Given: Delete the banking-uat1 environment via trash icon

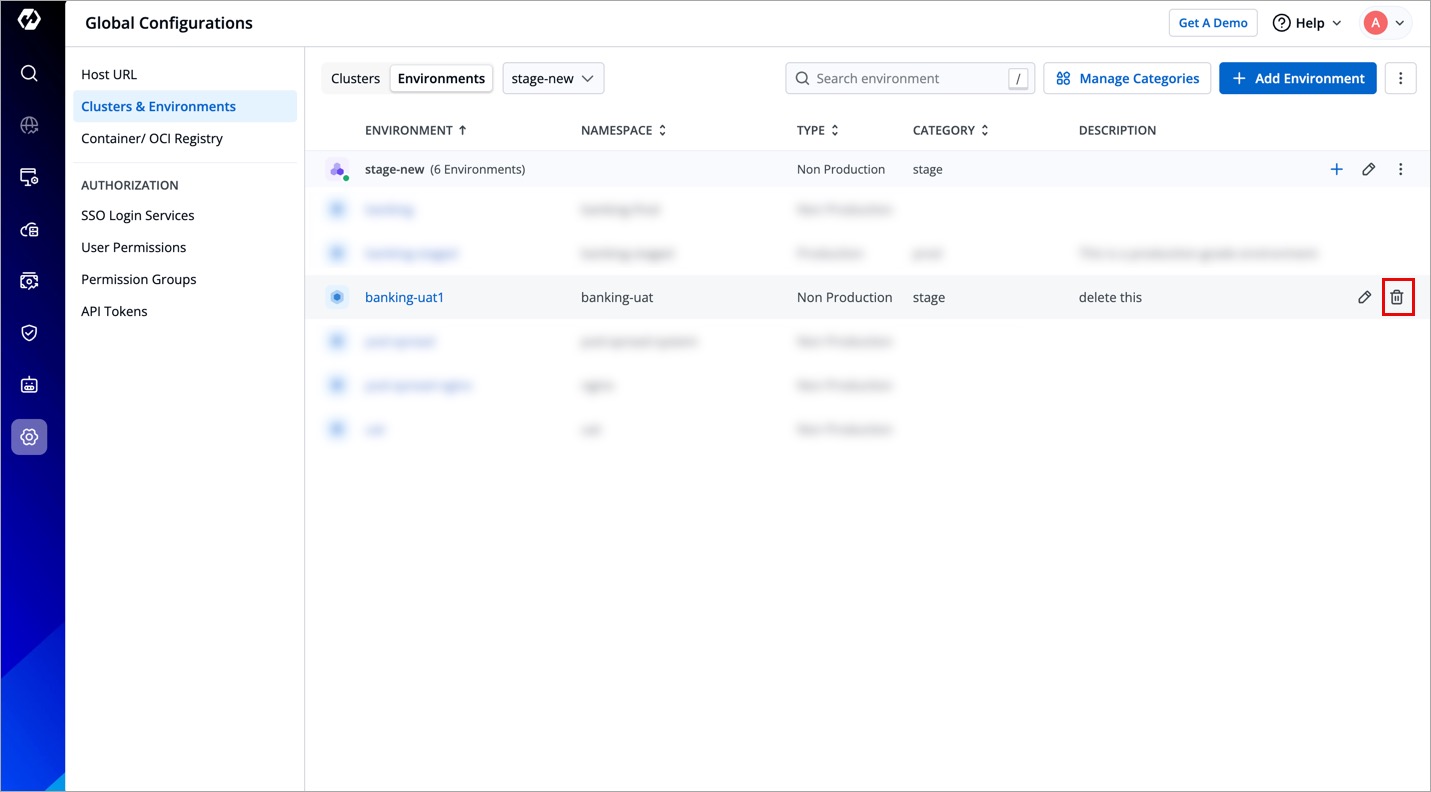Looking at the screenshot, I should 1397,297.
